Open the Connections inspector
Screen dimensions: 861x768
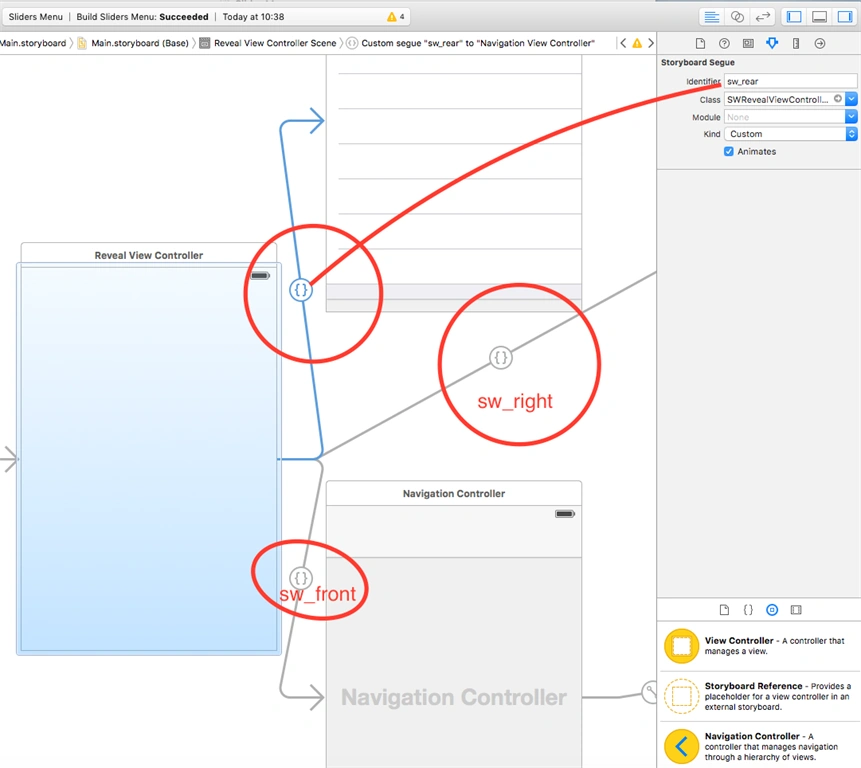click(820, 43)
